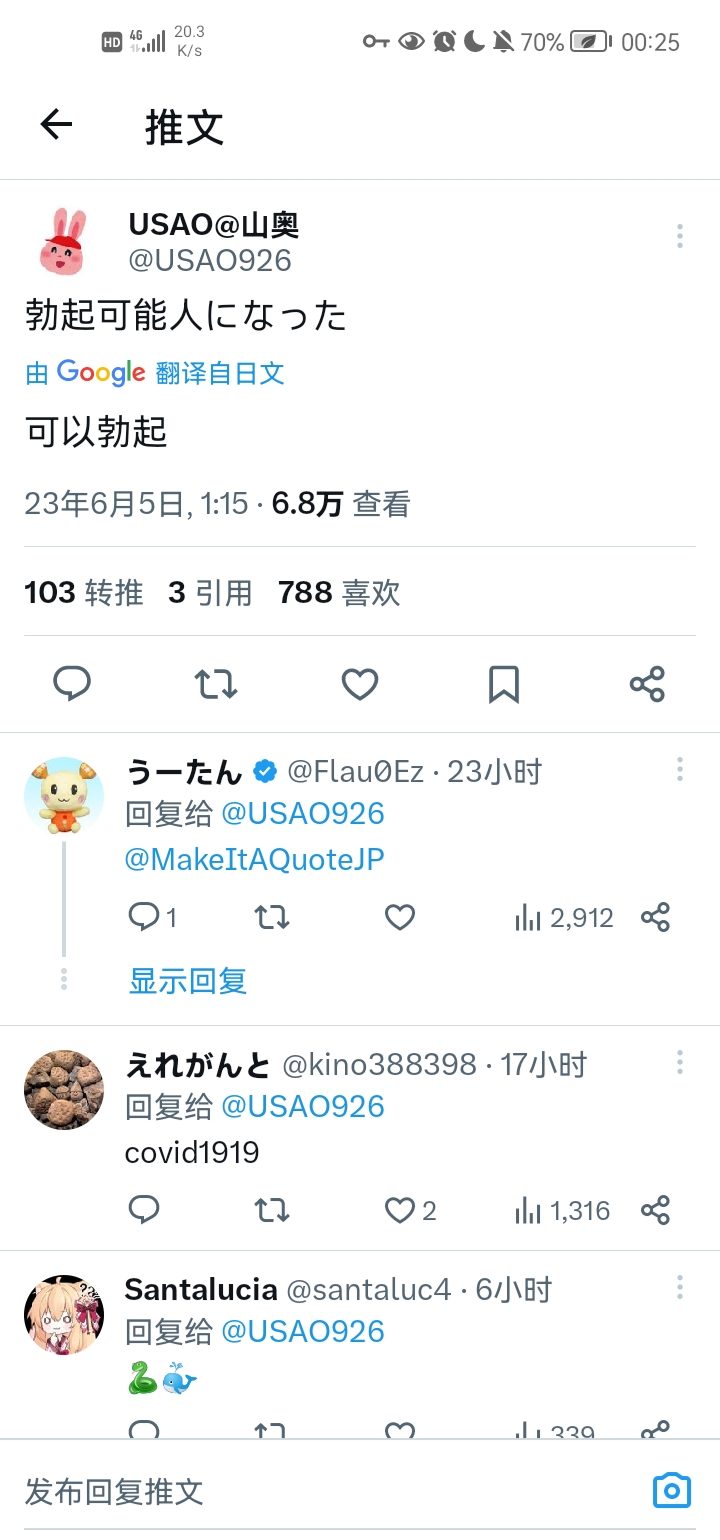Open the @MakeItAQuoteJP mention link

[x=255, y=859]
